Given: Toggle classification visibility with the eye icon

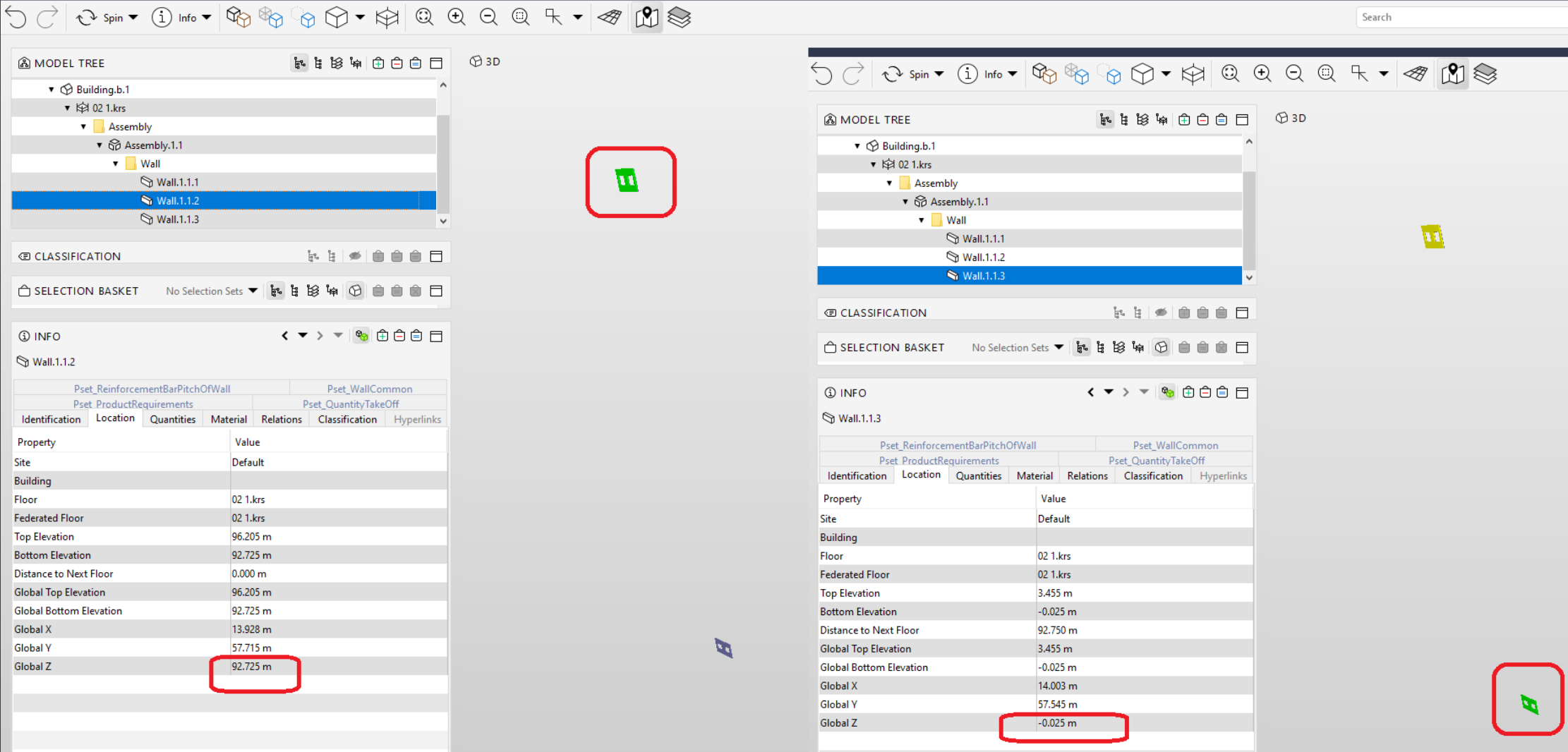Looking at the screenshot, I should [355, 256].
